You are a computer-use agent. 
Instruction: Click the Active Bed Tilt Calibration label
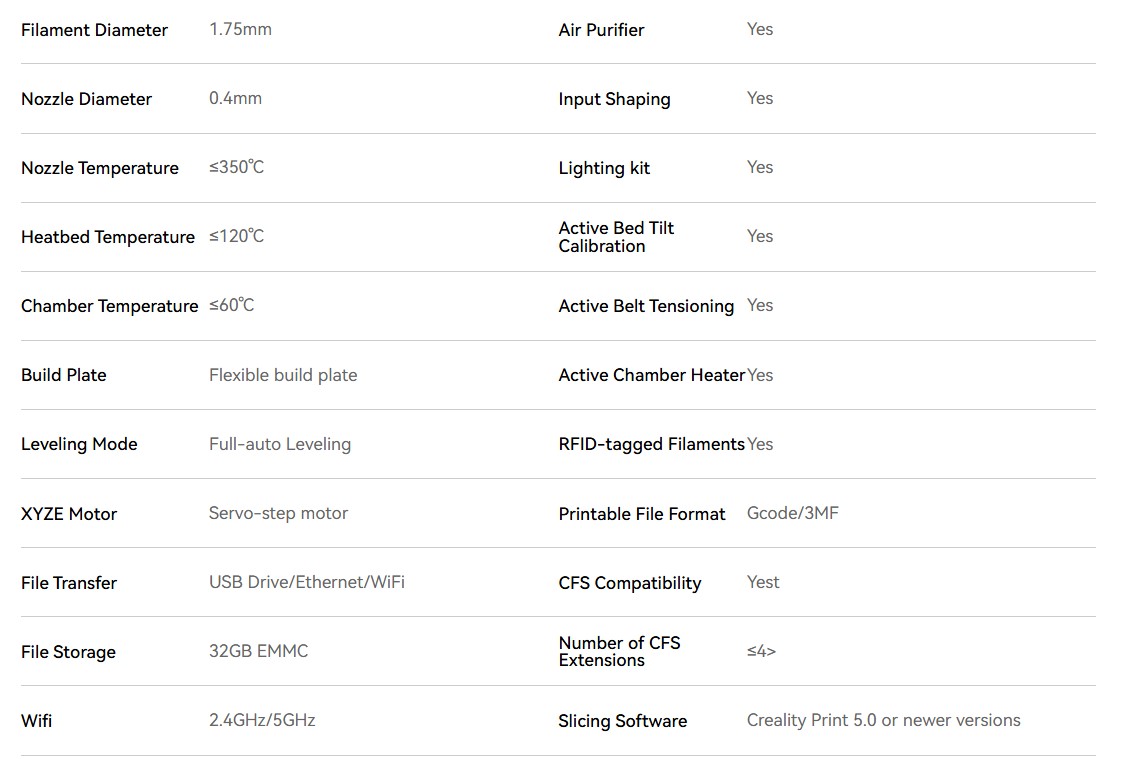(x=616, y=237)
